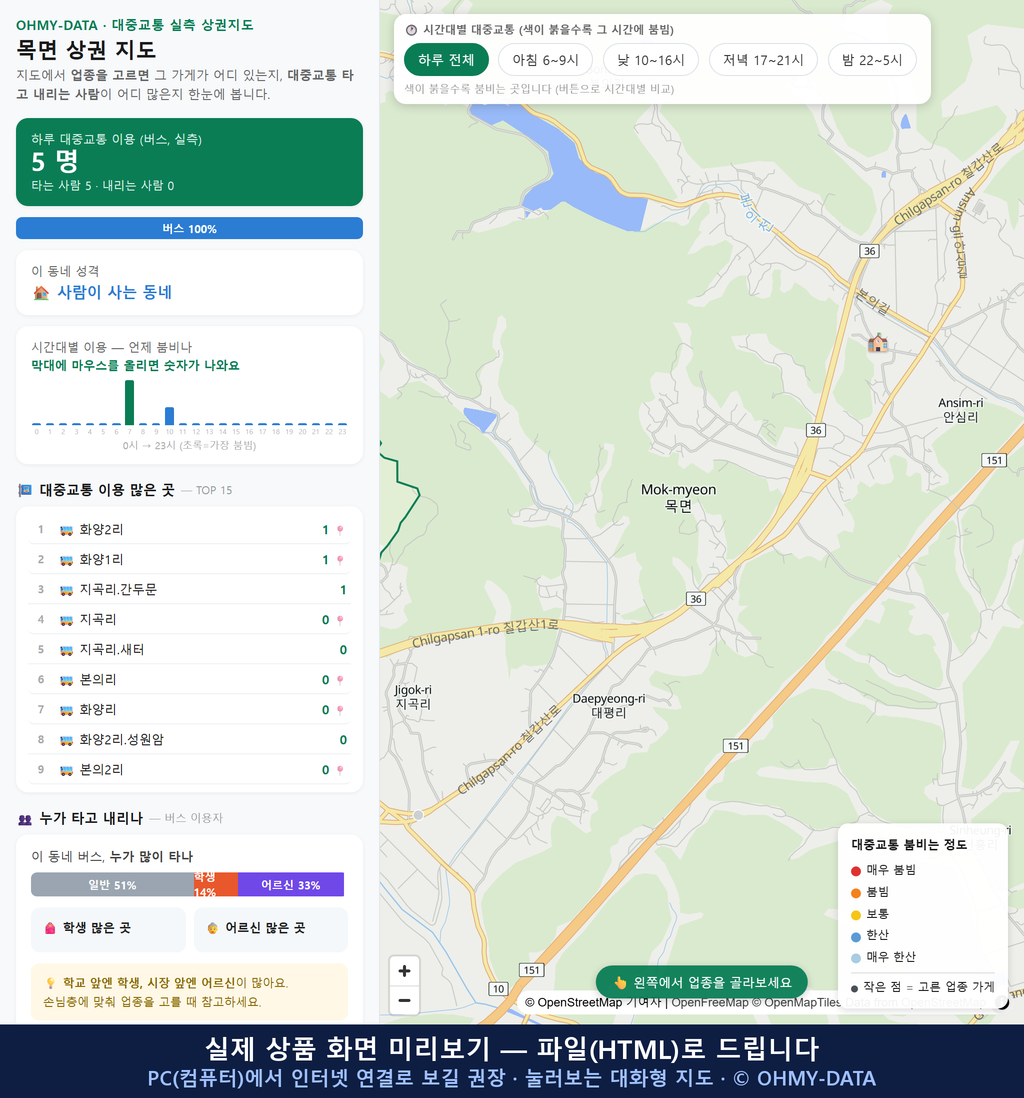Screen dimensions: 1024x1098
Task: Select the 화양1리 stop row
Action: (189, 560)
